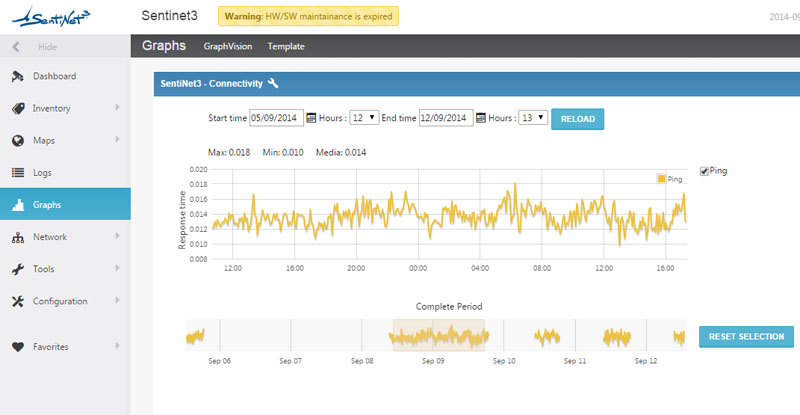The width and height of the screenshot is (800, 415).
Task: Click the Graphs header title
Action: click(164, 46)
